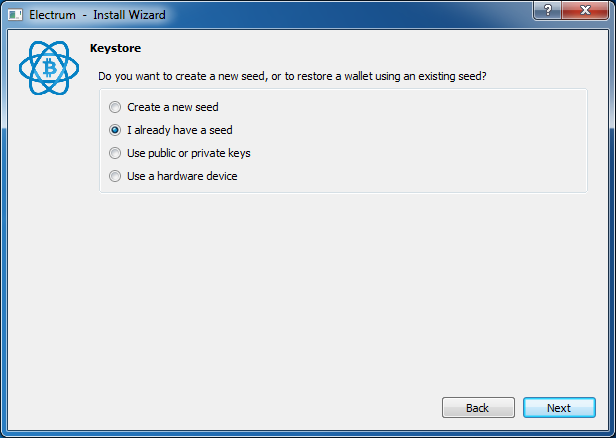Open help with the question mark button
Image resolution: width=616 pixels, height=438 pixels.
[x=548, y=10]
